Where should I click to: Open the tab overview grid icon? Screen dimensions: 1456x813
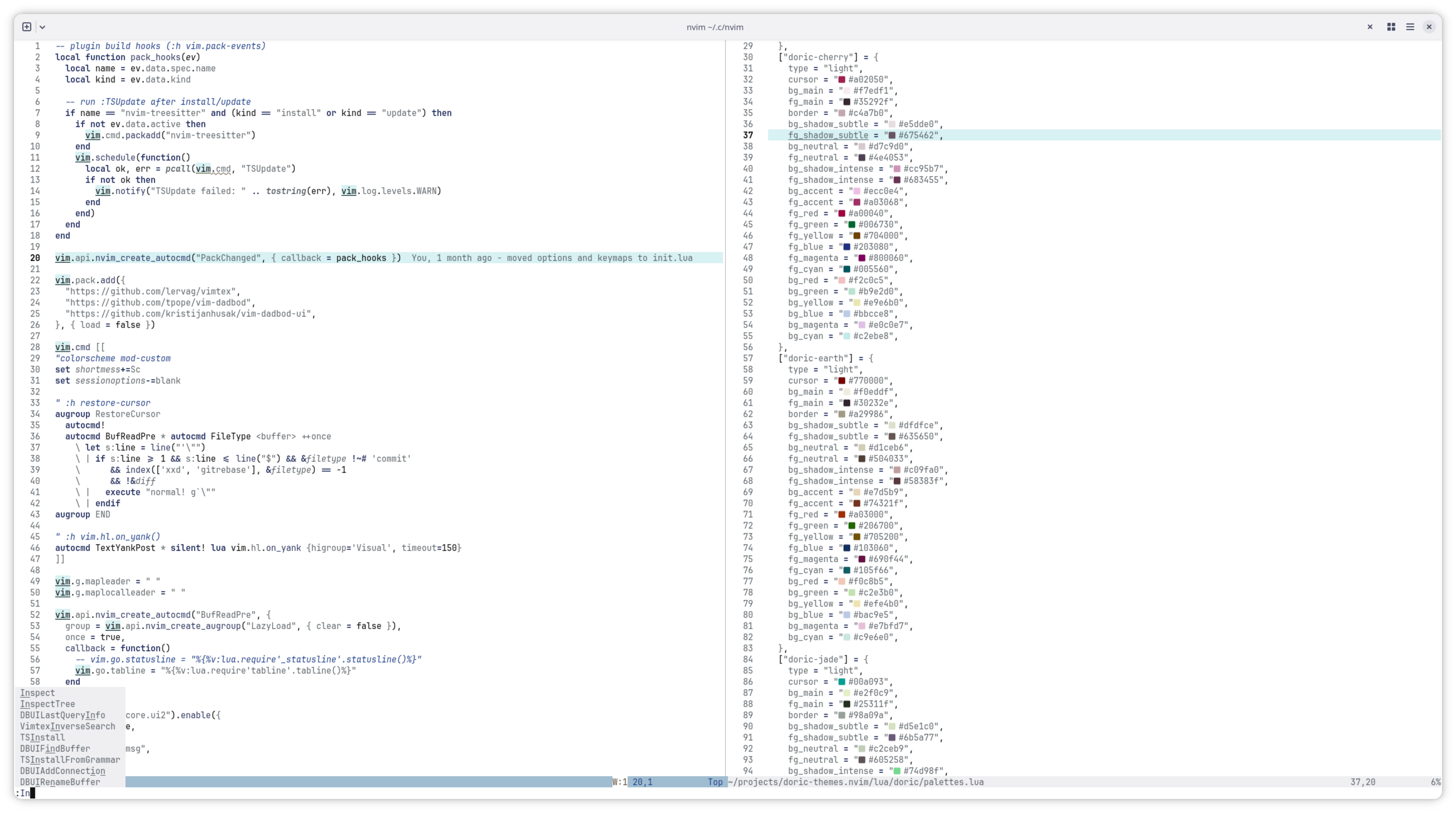coord(1391,26)
